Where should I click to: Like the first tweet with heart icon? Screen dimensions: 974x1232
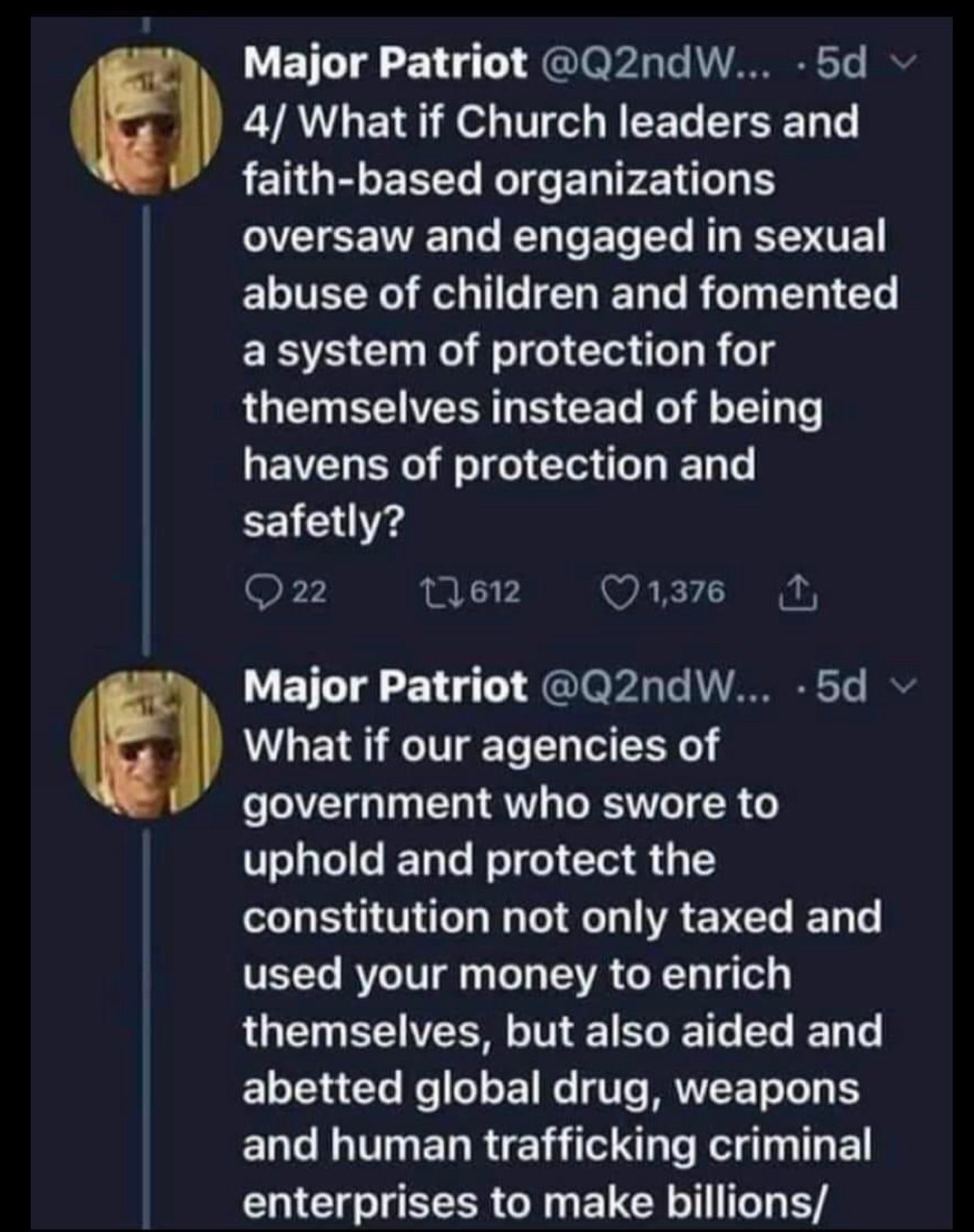click(x=619, y=591)
